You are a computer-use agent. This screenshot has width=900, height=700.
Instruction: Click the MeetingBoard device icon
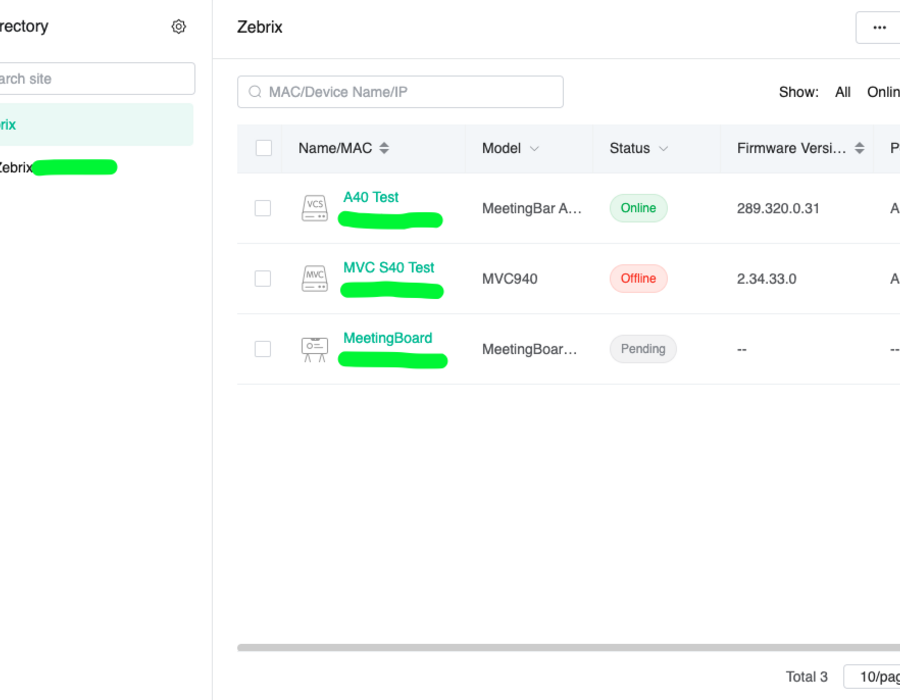tap(315, 349)
